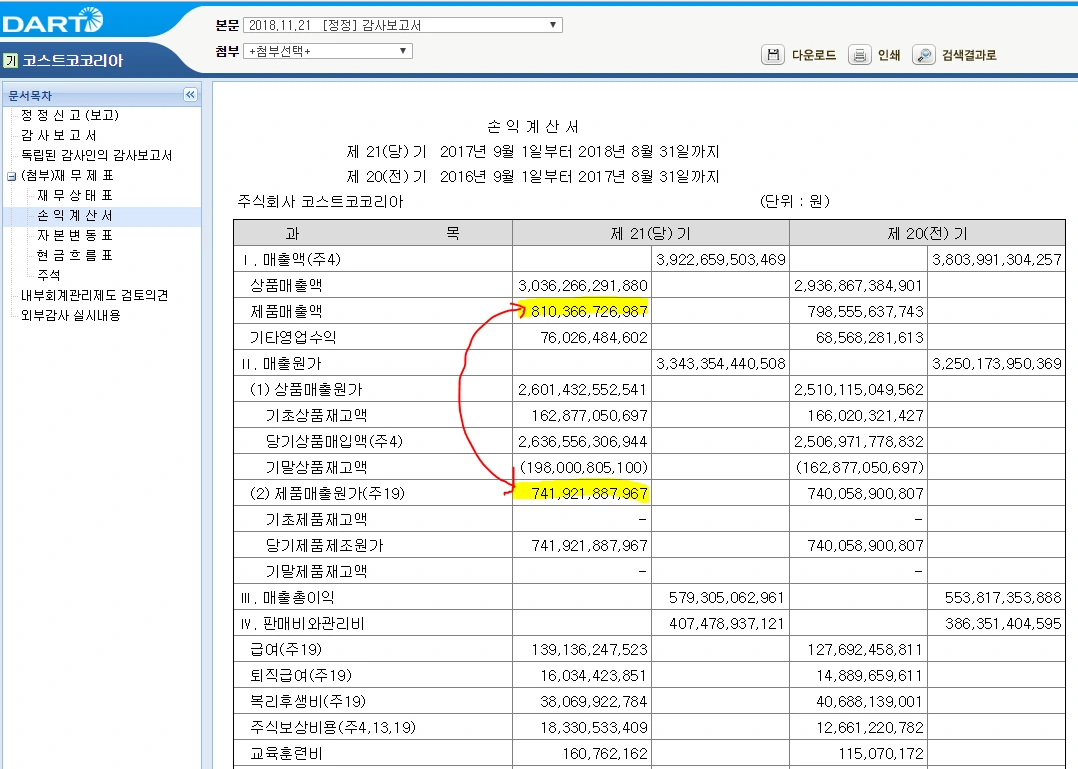This screenshot has width=1078, height=769.
Task: Open the 본문 document dropdown
Action: tap(403, 25)
